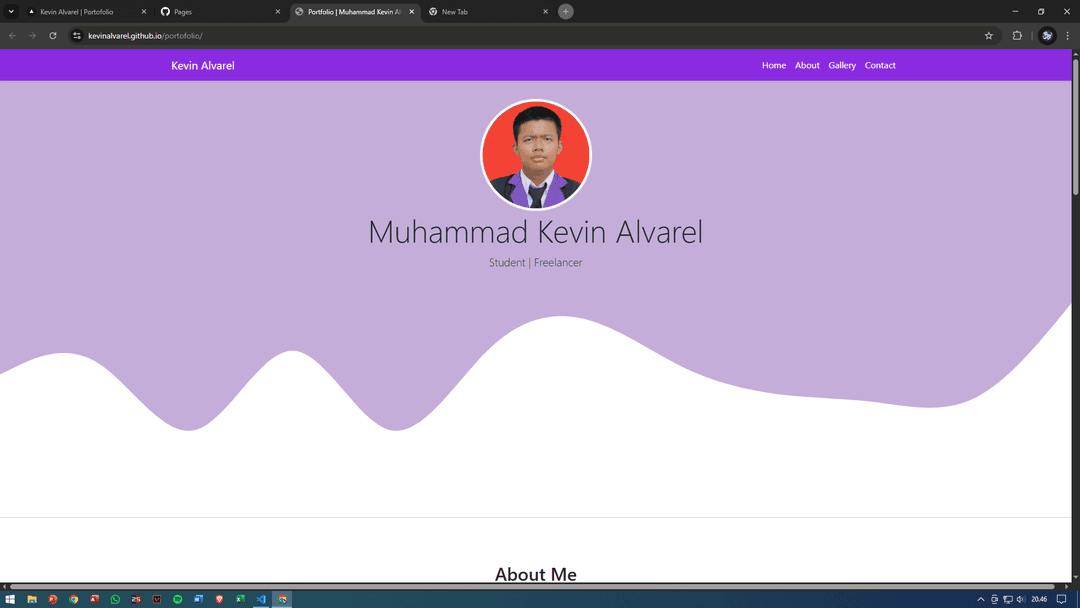
Task: Open the Gallery navigation link
Action: (842, 66)
